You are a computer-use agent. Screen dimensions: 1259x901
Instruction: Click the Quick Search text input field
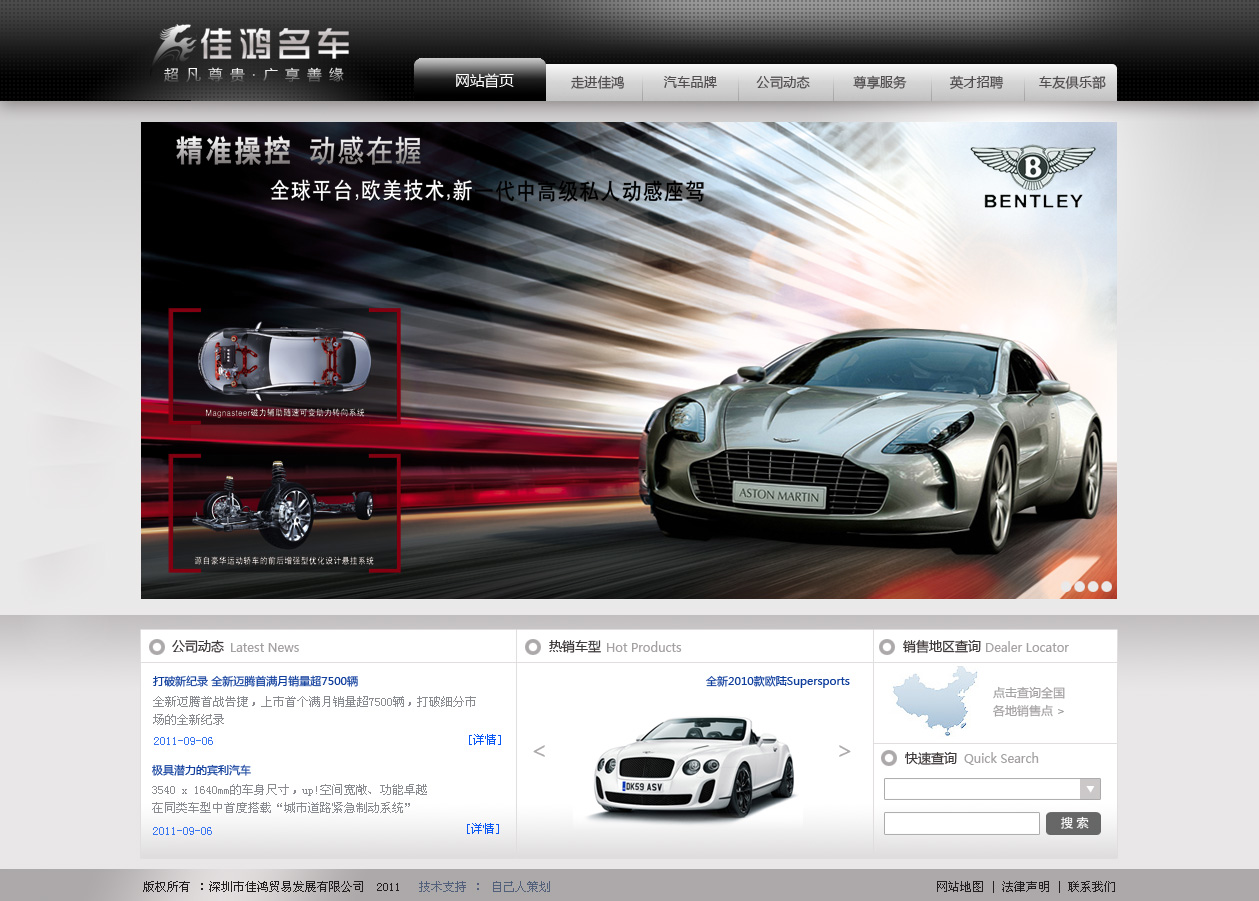(x=962, y=824)
